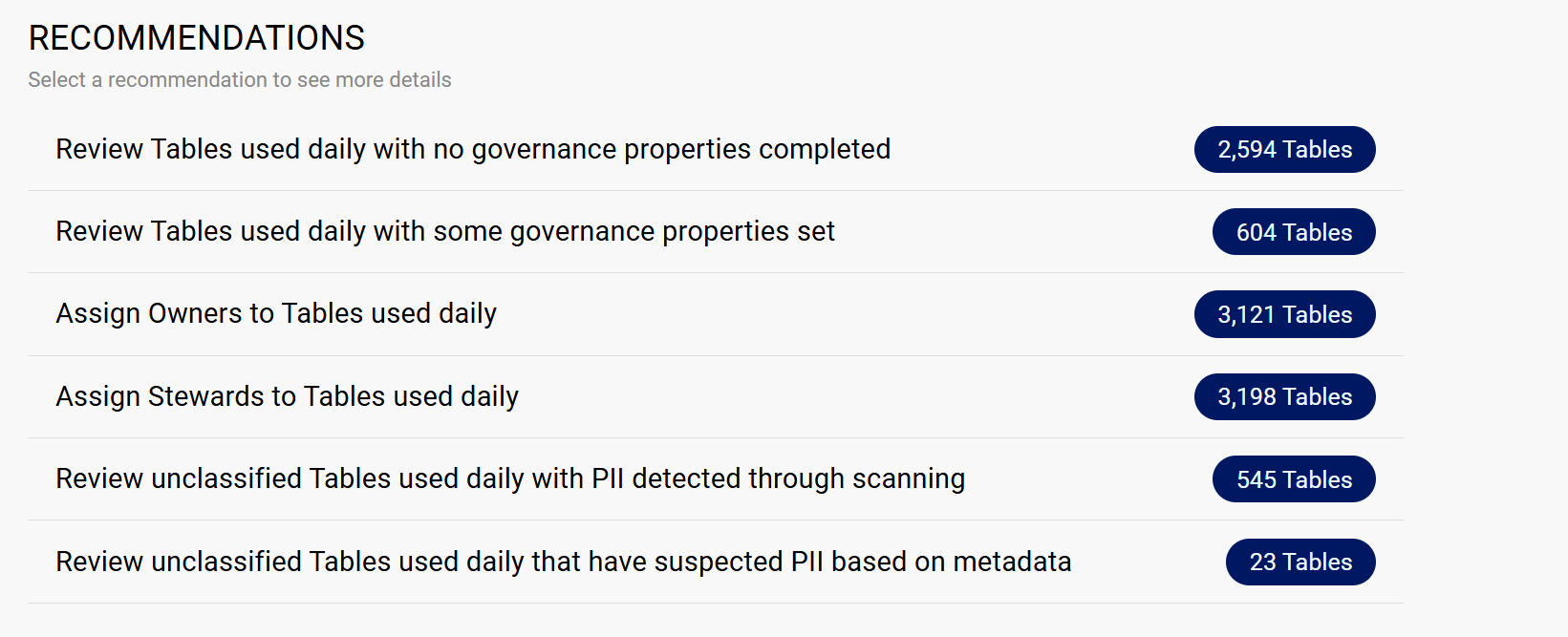1568x637 pixels.
Task: Open 'Assign Owners to Tables used daily'
Action: [x=275, y=313]
